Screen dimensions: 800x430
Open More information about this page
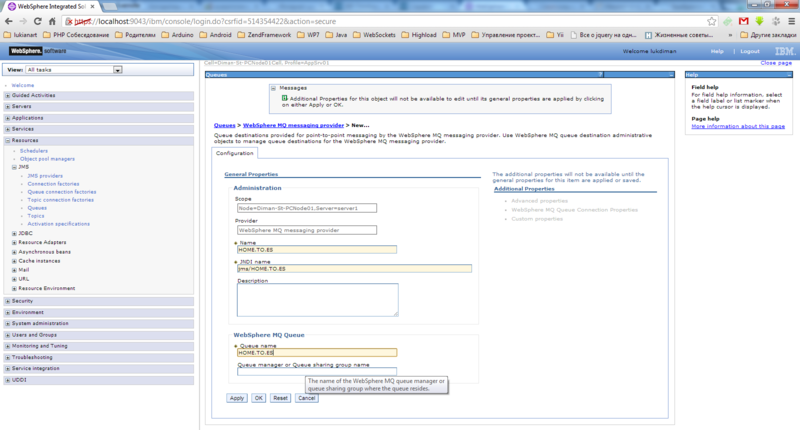pos(738,127)
